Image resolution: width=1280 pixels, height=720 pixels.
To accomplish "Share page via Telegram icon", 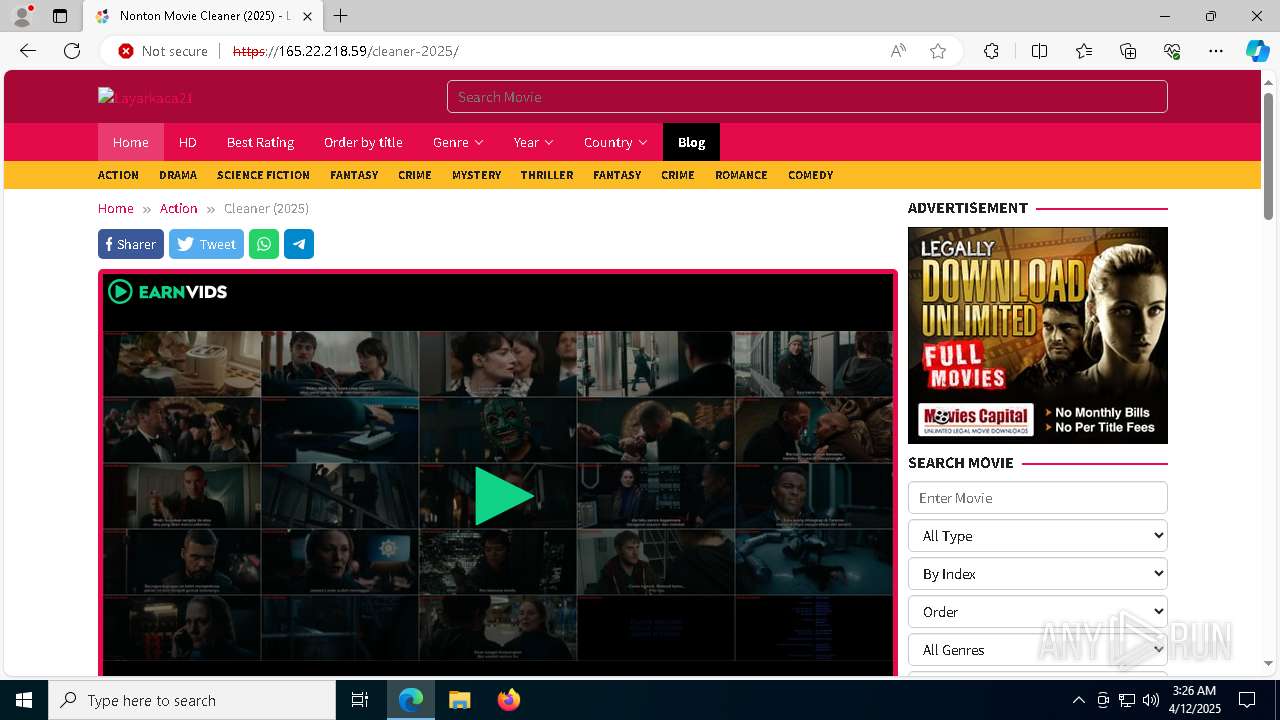I will [x=299, y=244].
